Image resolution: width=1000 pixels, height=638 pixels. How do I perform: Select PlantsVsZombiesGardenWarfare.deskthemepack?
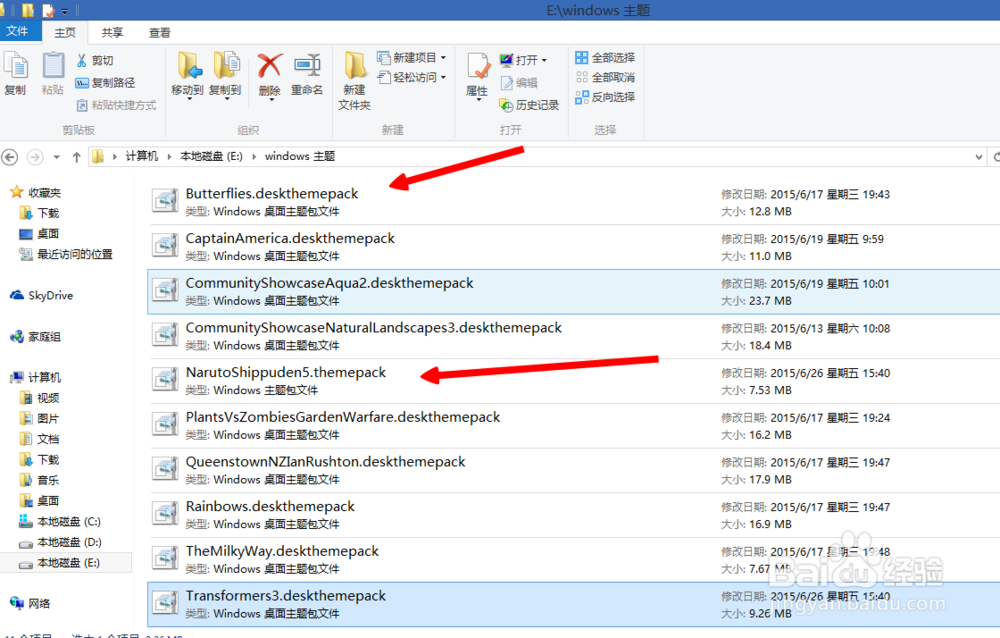(573, 426)
